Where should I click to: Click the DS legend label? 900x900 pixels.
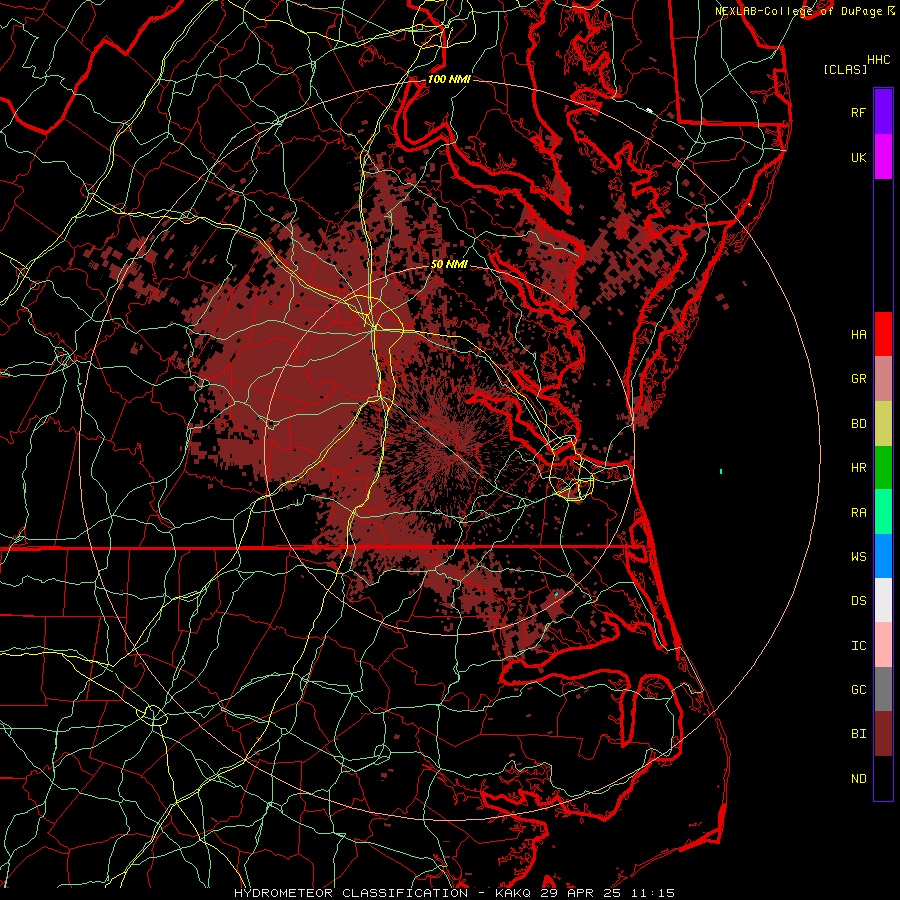[858, 601]
